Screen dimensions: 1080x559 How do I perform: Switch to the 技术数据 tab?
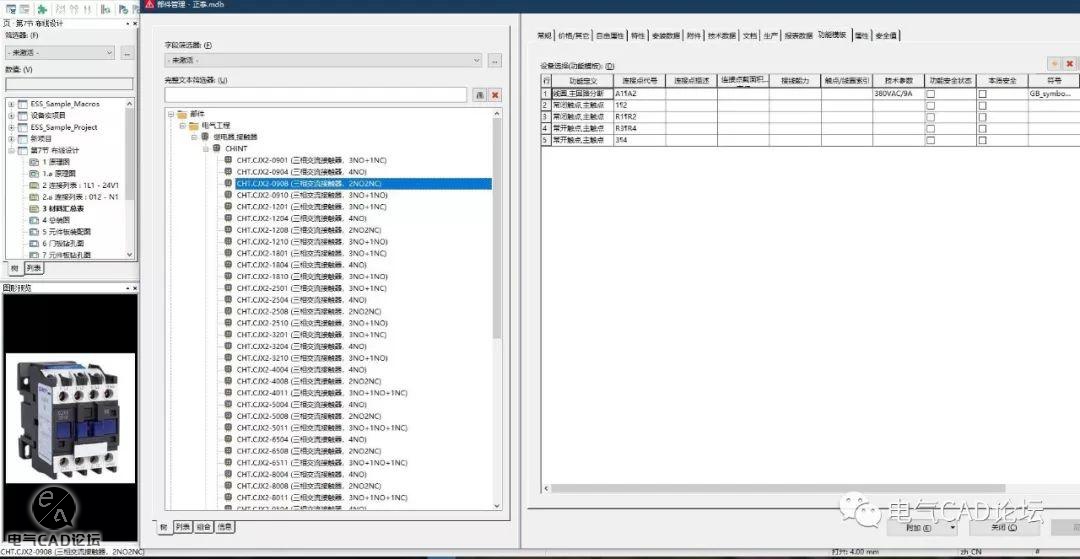click(721, 35)
